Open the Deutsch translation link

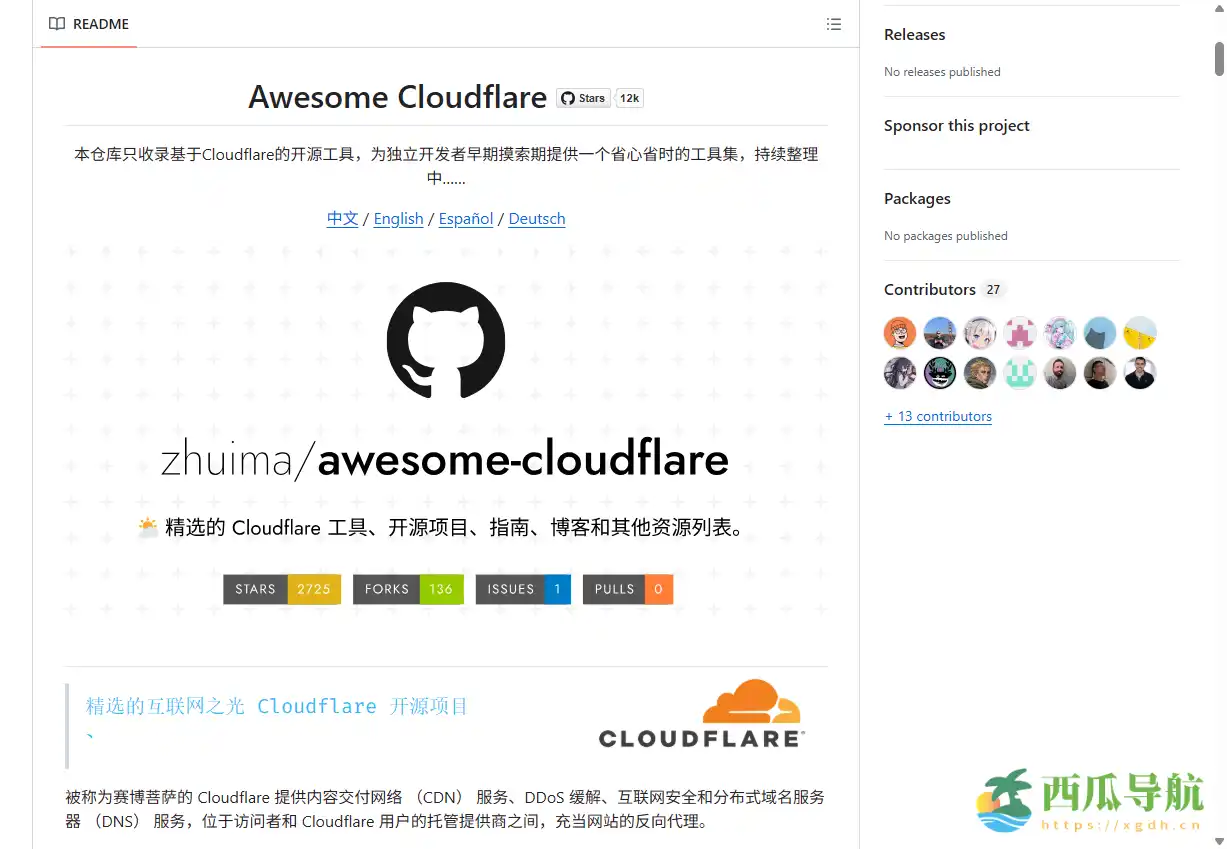[x=536, y=218]
